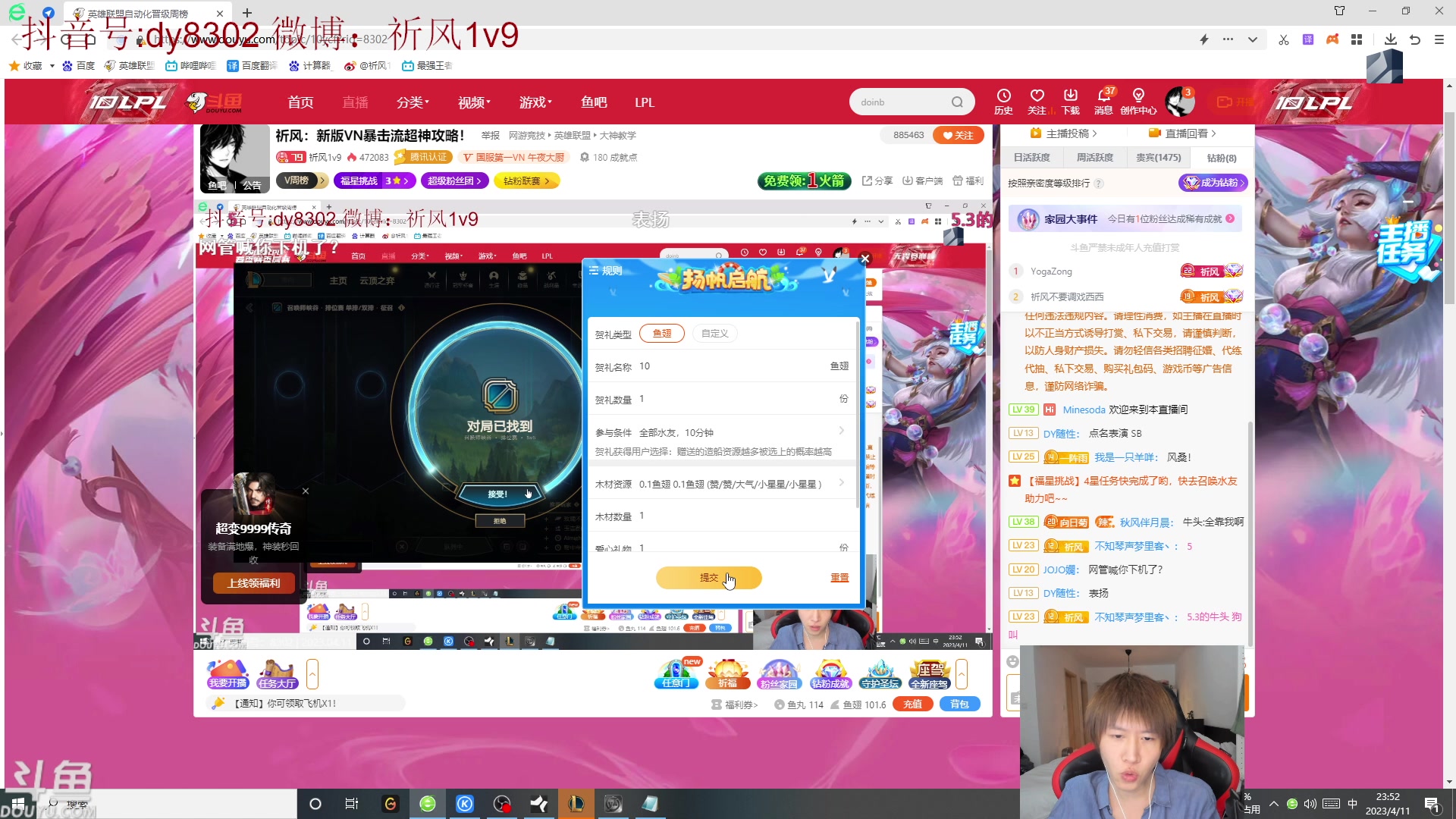Expand the right activity bar arrow beside 全新座驾

(962, 673)
